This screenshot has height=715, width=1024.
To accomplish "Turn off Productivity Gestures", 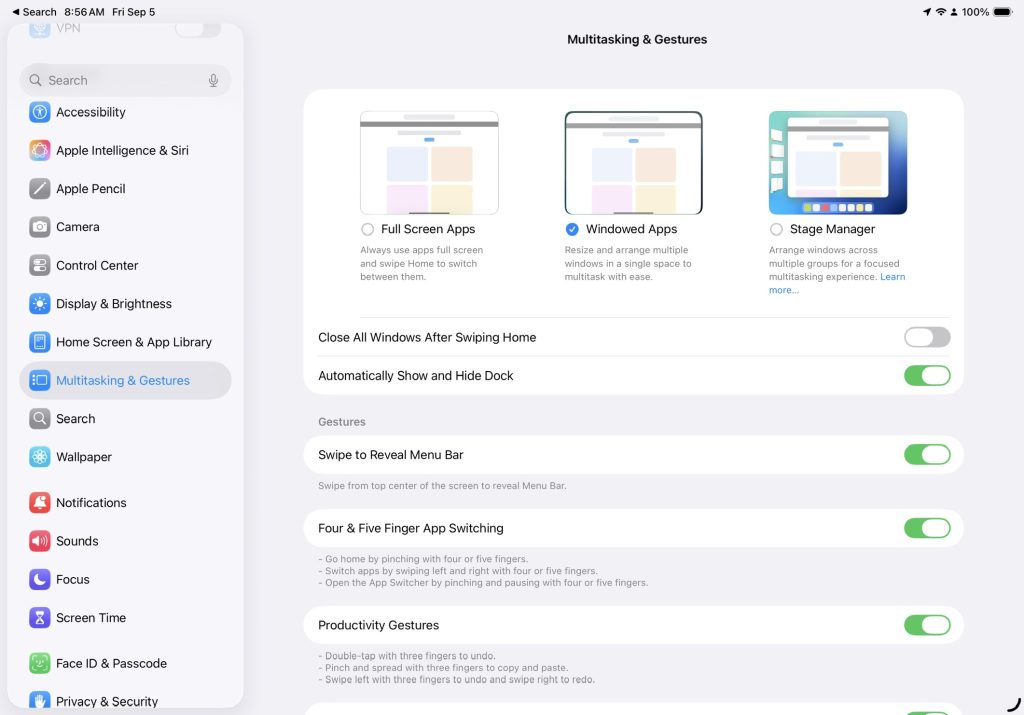I will (x=927, y=625).
